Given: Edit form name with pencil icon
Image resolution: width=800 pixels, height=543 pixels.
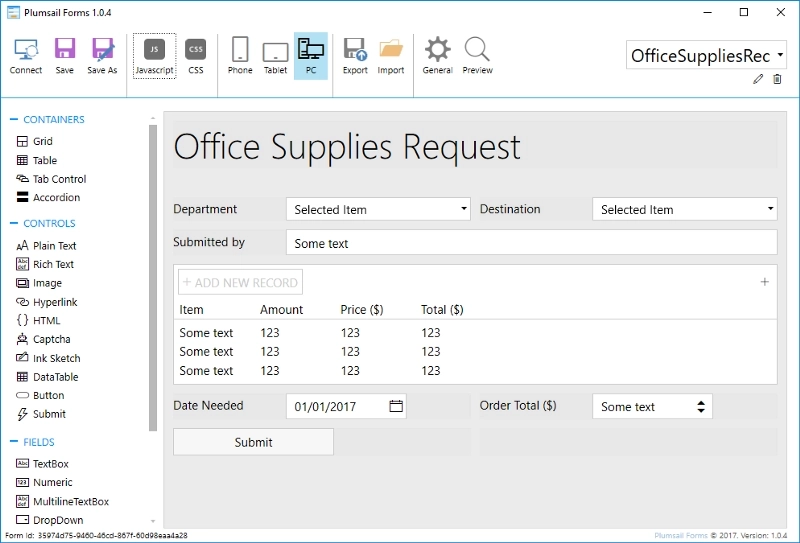Looking at the screenshot, I should (758, 79).
